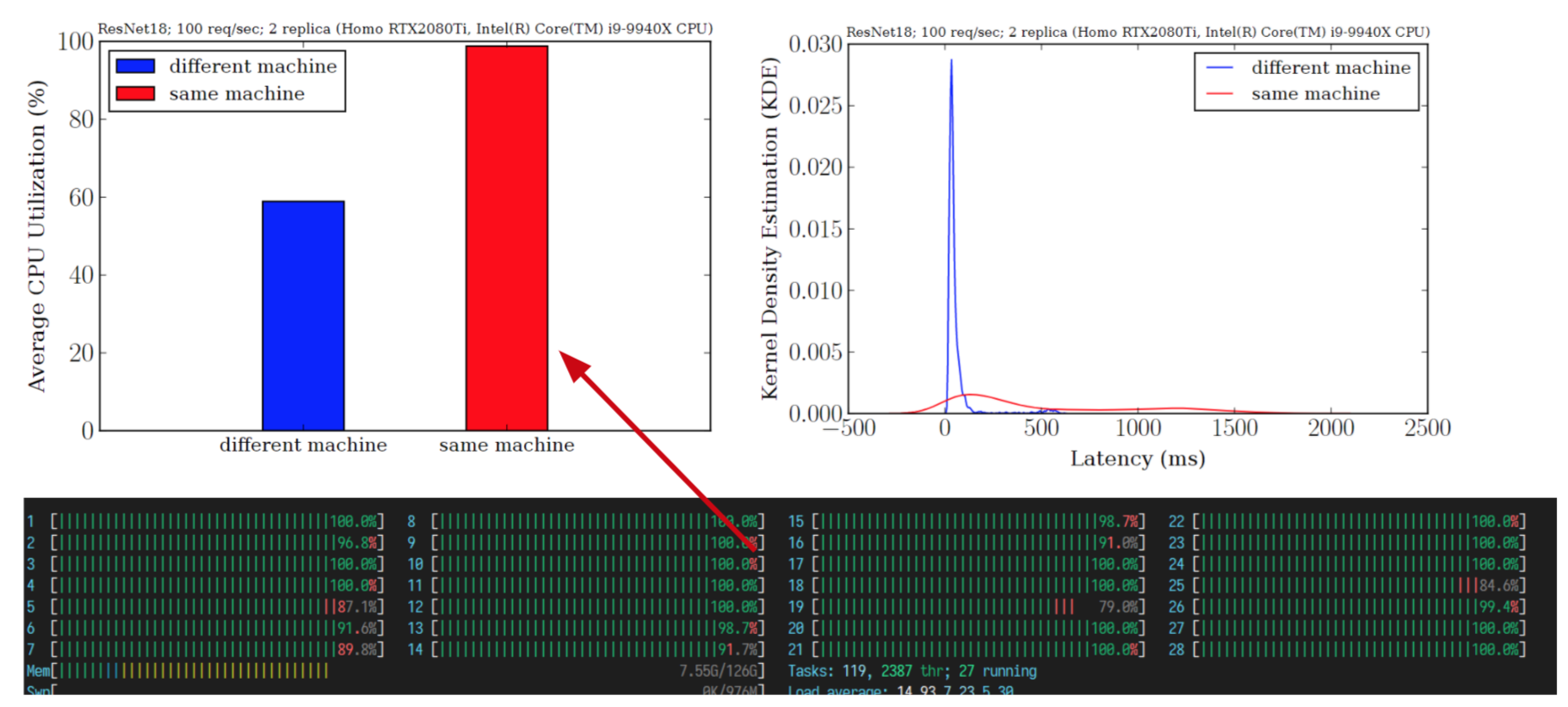This screenshot has height=707, width=1568.
Task: Select blue swatch in CPU utilization chart legend
Action: (x=136, y=66)
